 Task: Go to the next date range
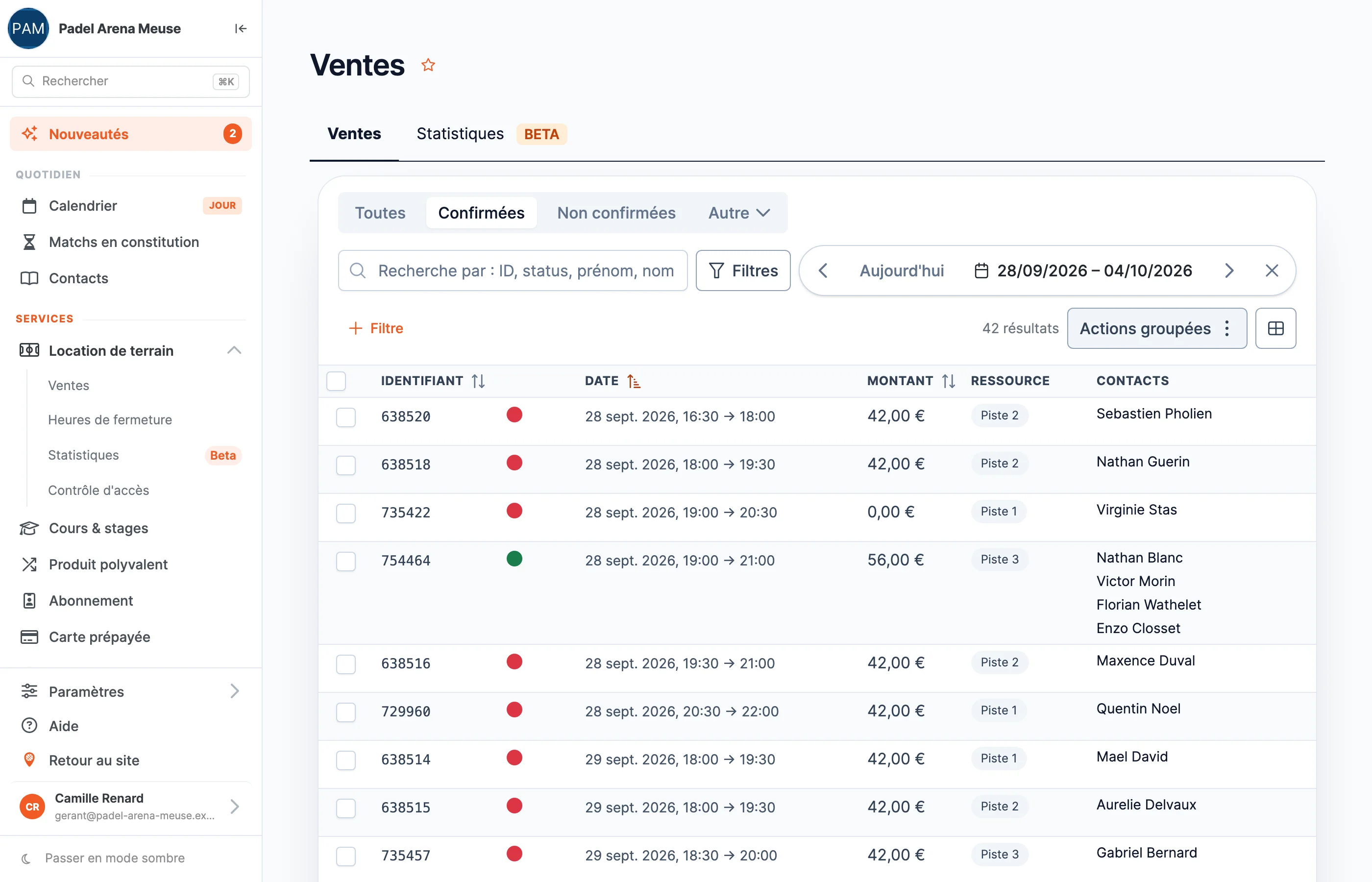pyautogui.click(x=1229, y=270)
